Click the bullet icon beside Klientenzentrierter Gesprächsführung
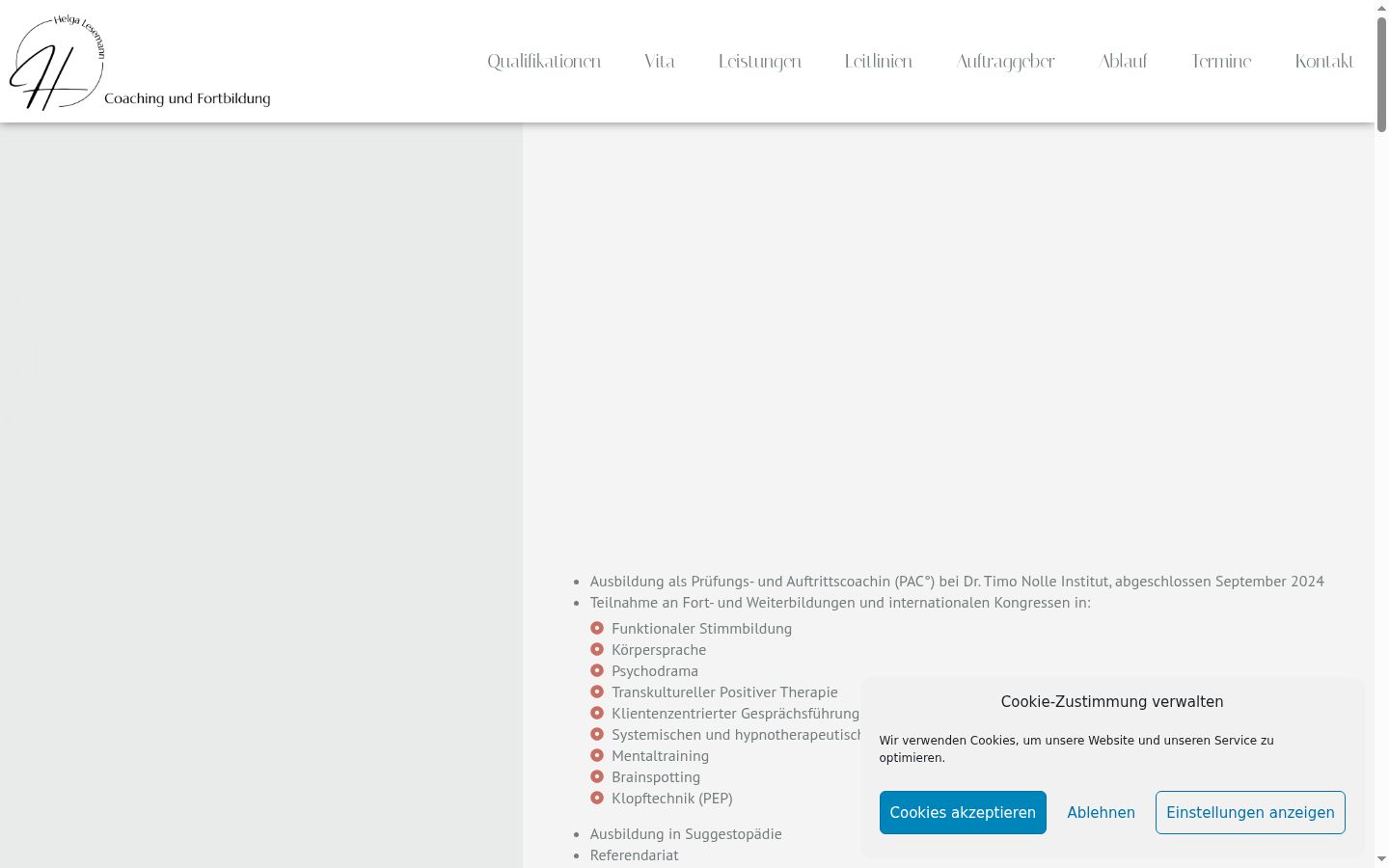Image resolution: width=1389 pixels, height=868 pixels. (x=597, y=713)
